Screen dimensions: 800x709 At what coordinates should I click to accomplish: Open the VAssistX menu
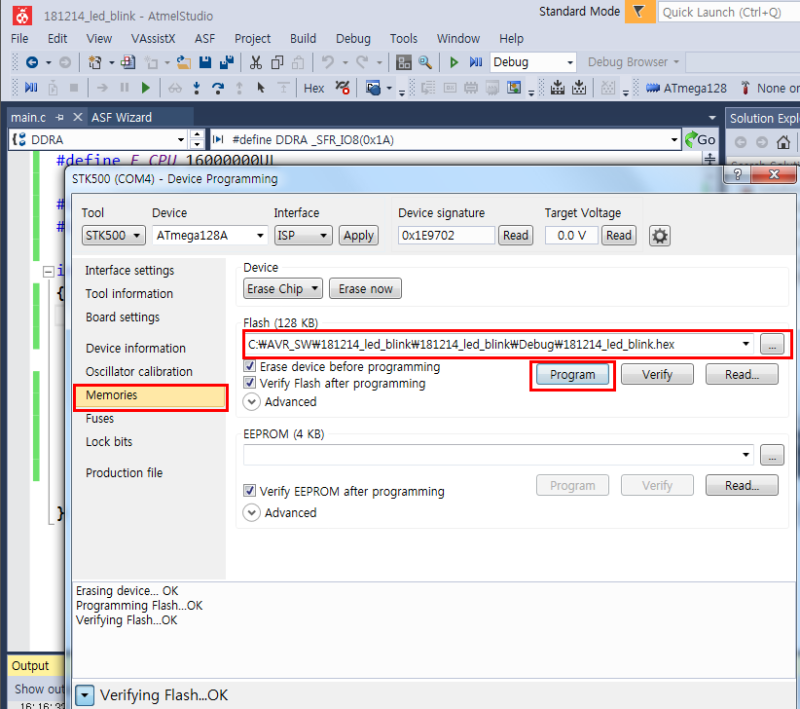pos(153,39)
